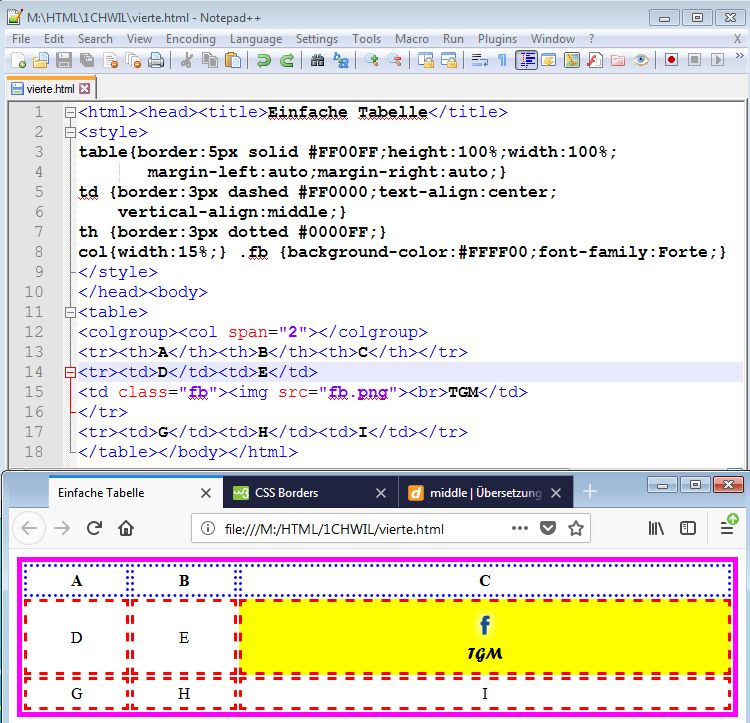This screenshot has height=723, width=750.
Task: Click the New file icon in Notepad++
Action: tap(18, 60)
